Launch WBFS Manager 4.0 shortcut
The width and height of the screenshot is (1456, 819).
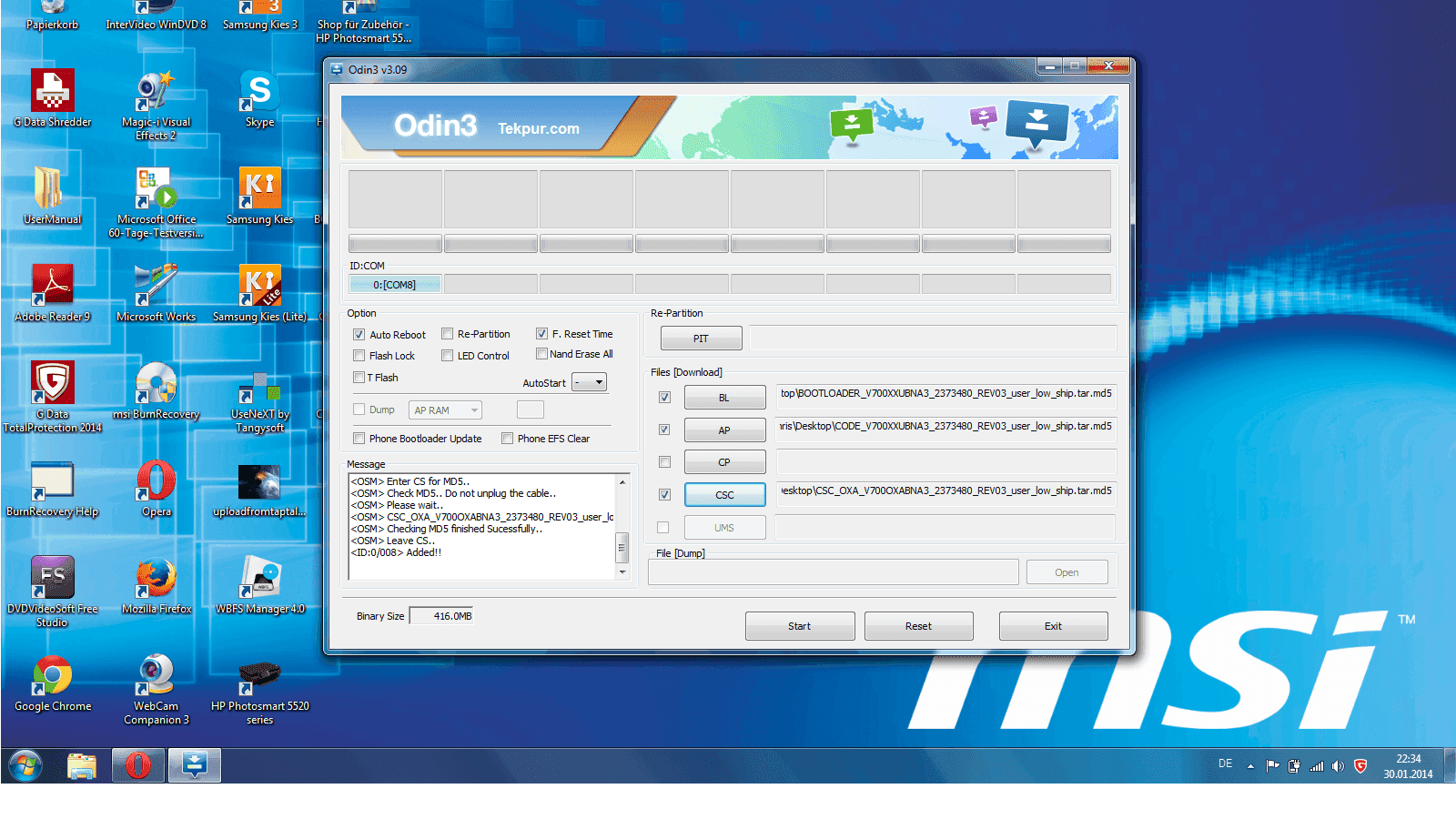(259, 584)
